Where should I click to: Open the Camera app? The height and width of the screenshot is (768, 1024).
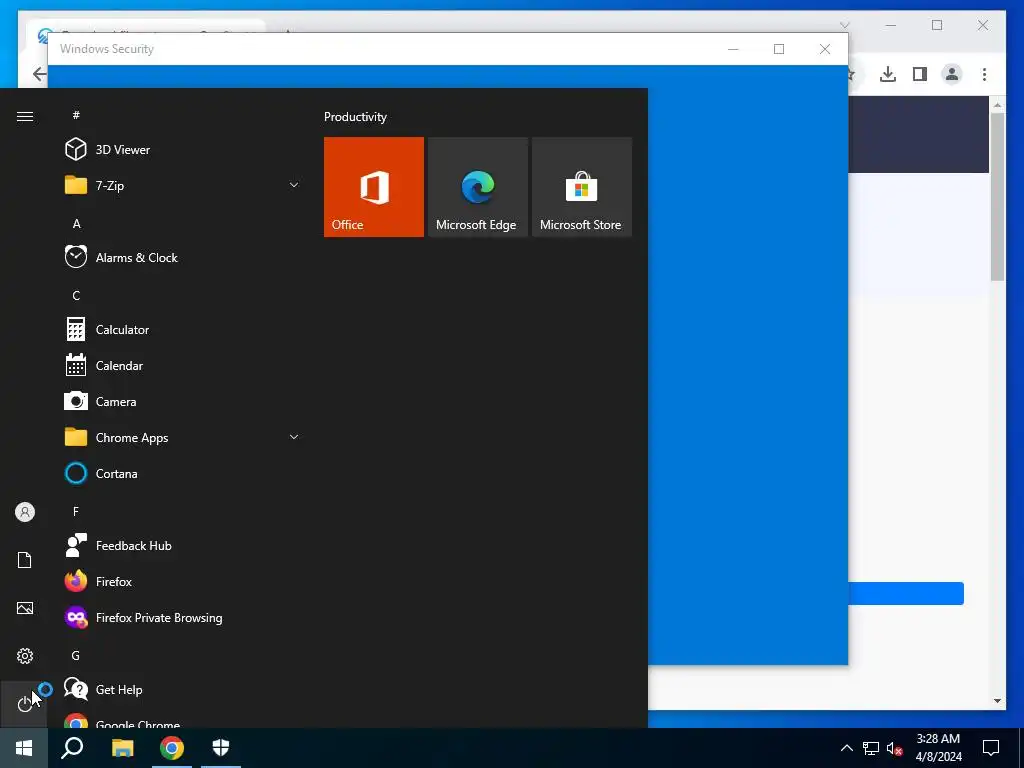point(180,401)
